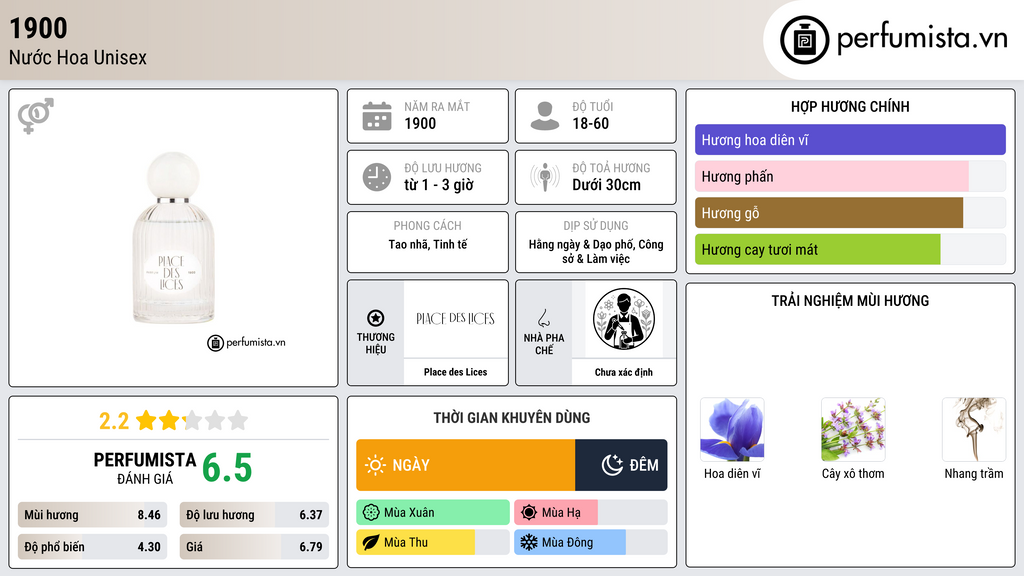Click the nose icon above Nhà pha chế
Viewport: 1024px width, 576px height.
tap(543, 318)
